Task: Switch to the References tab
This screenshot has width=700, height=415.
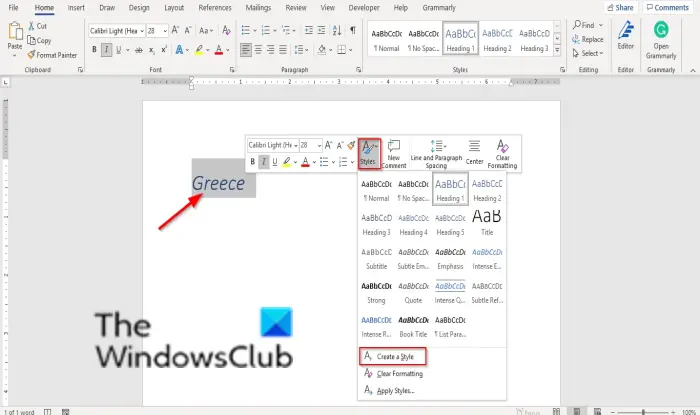Action: coord(215,8)
